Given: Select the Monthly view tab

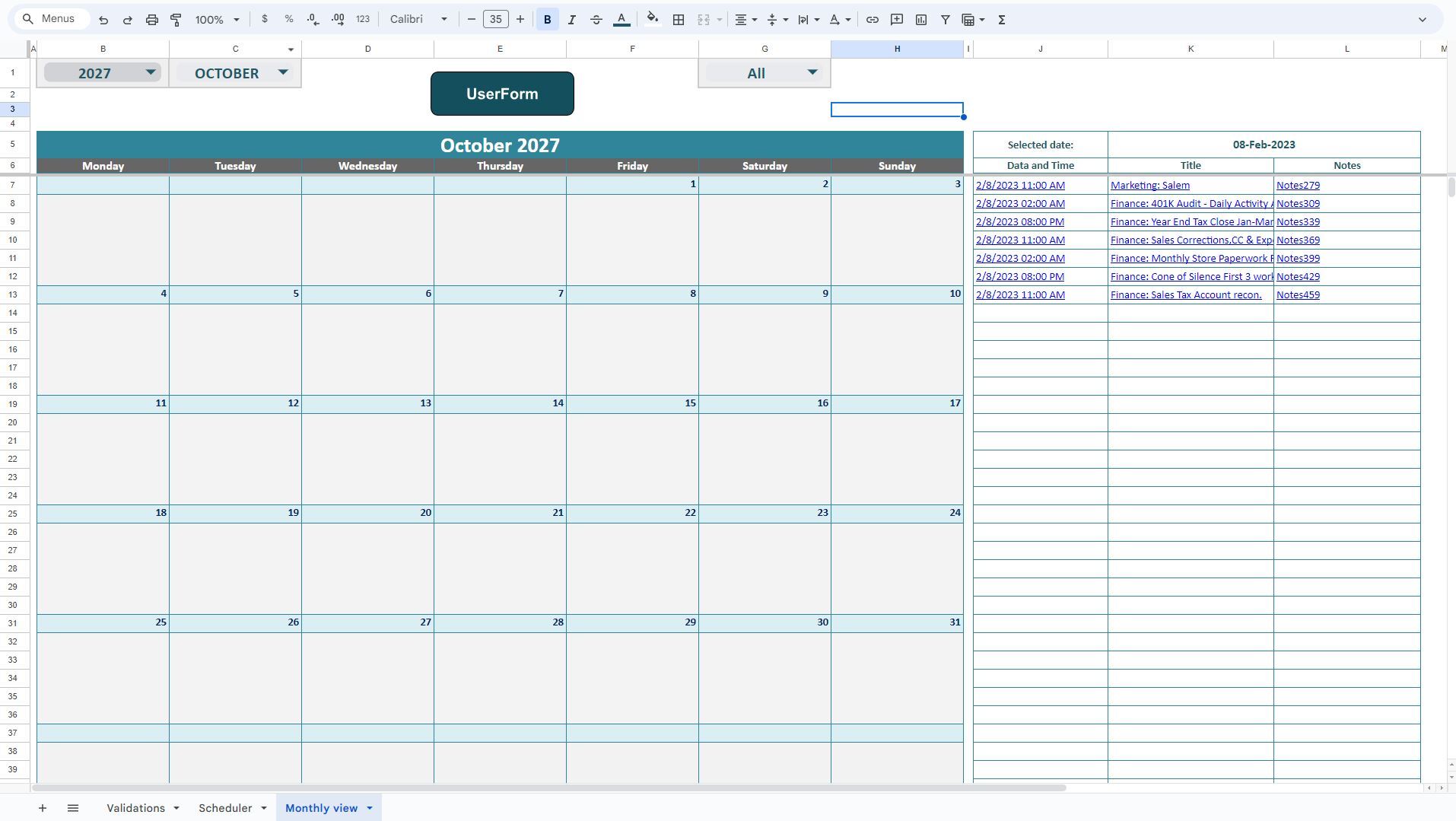Looking at the screenshot, I should point(321,808).
